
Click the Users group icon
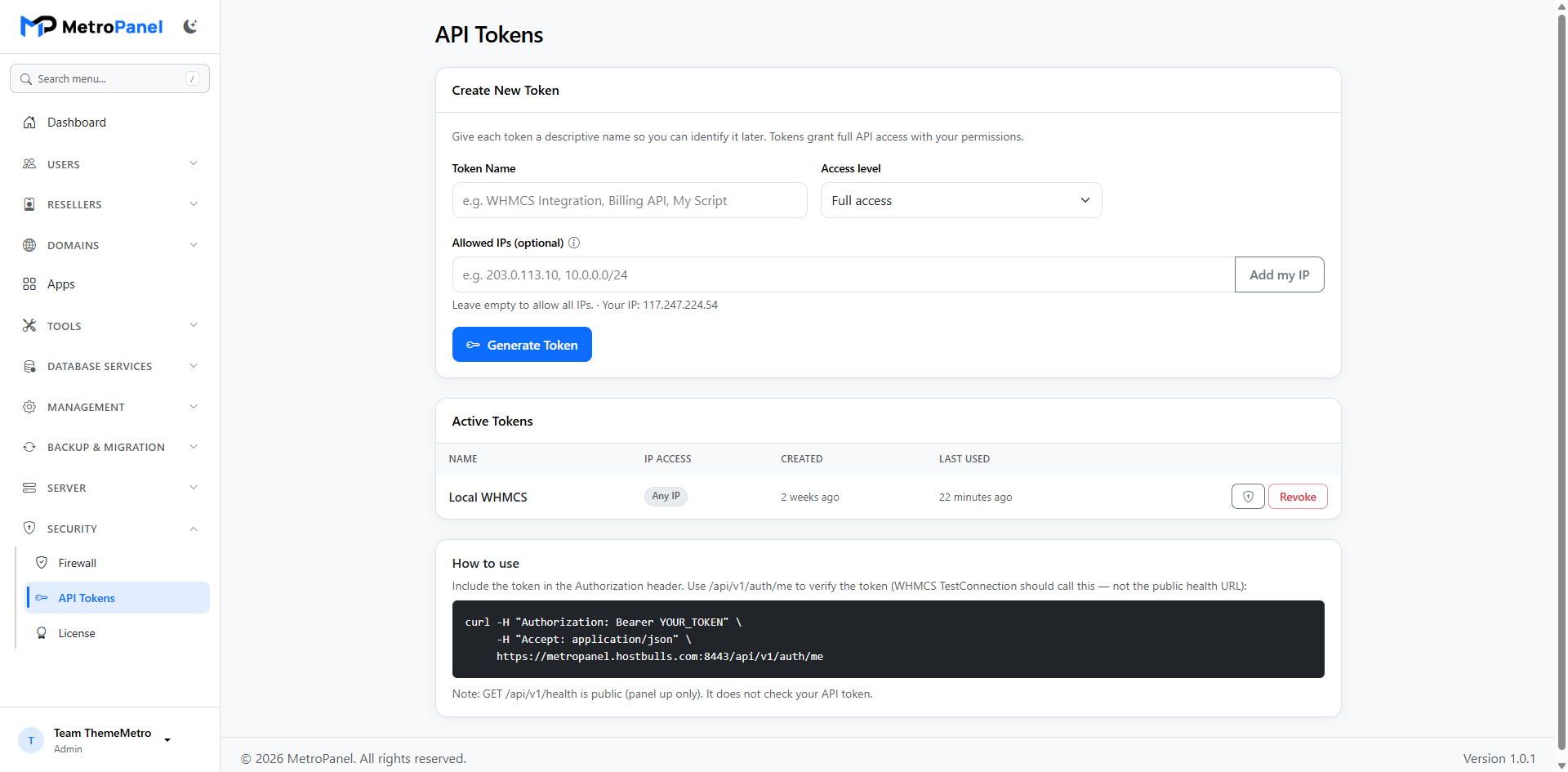pyautogui.click(x=29, y=164)
